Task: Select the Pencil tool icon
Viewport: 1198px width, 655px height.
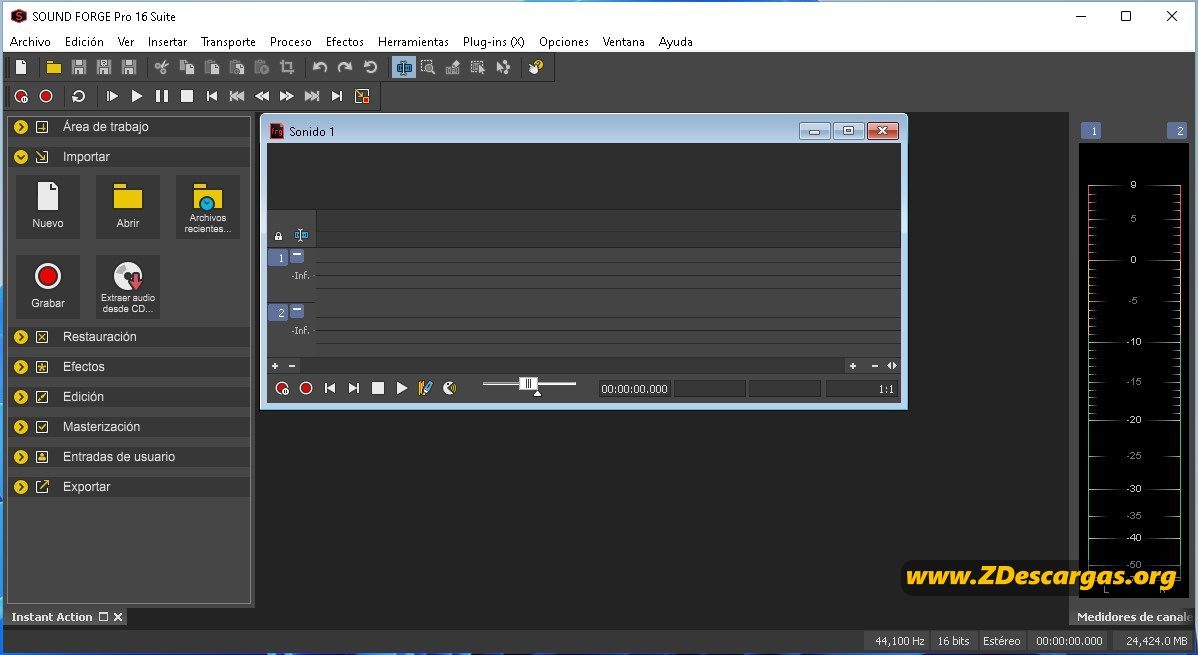Action: coord(453,67)
